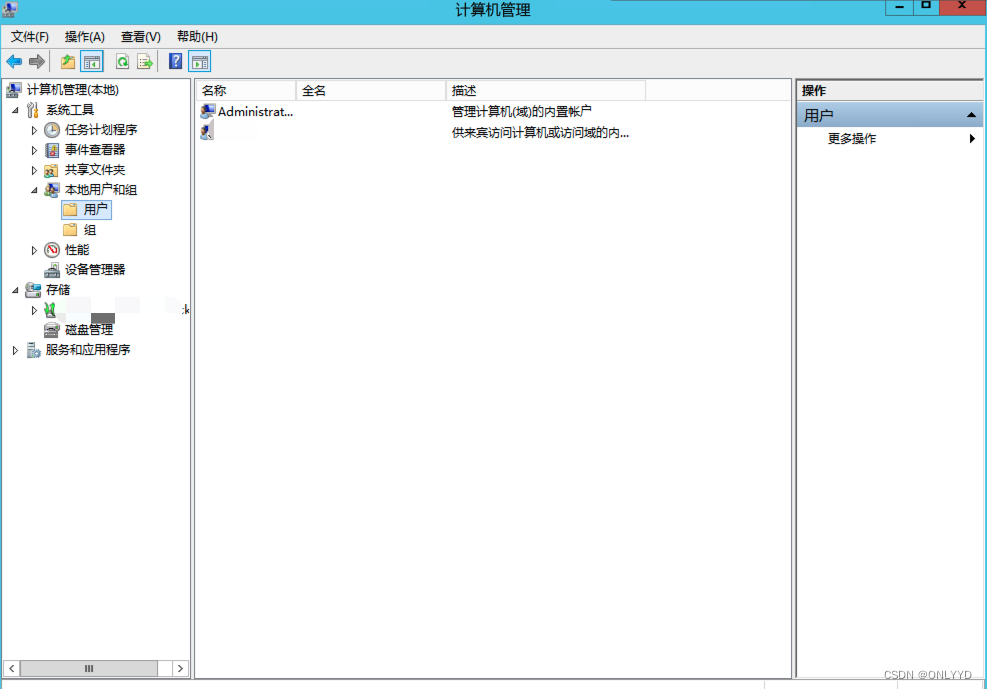This screenshot has height=689, width=987.
Task: Expand the node above 磁盘管理
Action: [34, 310]
